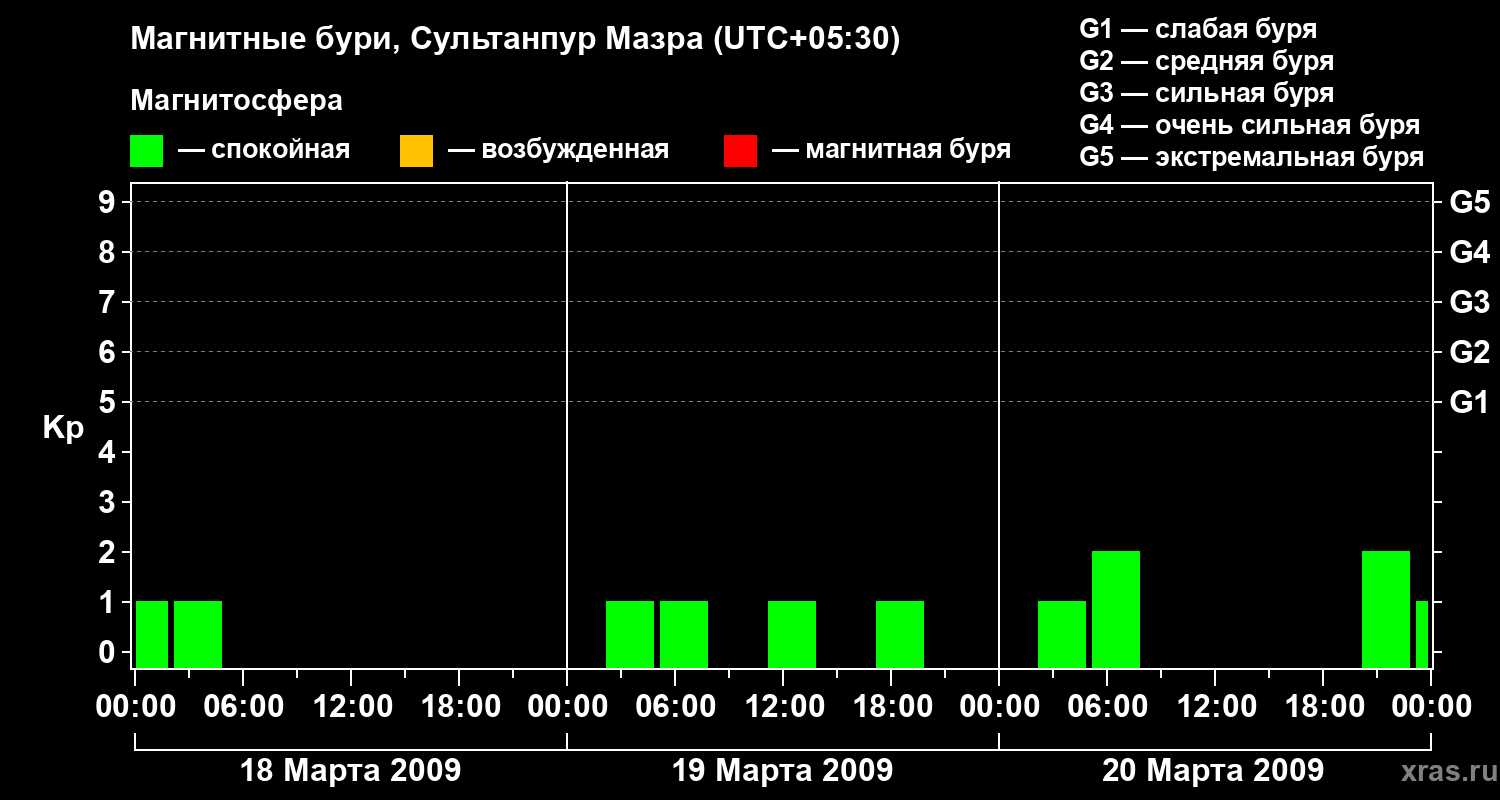The width and height of the screenshot is (1500, 800).
Task: Click the green спокойная legend swatch
Action: pyautogui.click(x=146, y=151)
